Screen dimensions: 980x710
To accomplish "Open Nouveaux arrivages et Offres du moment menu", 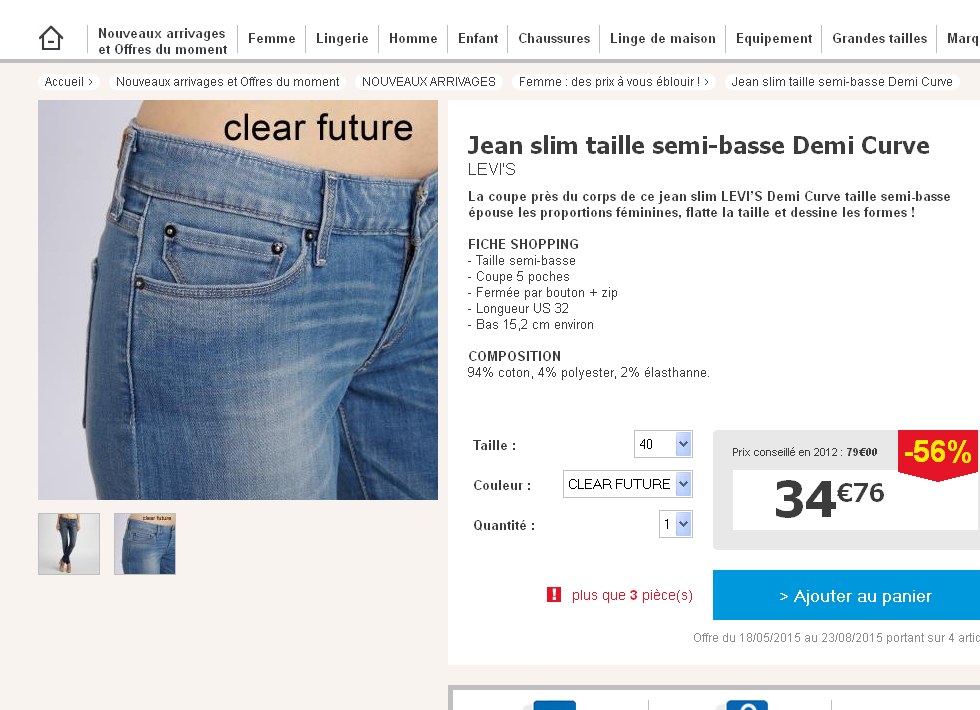I will 162,41.
